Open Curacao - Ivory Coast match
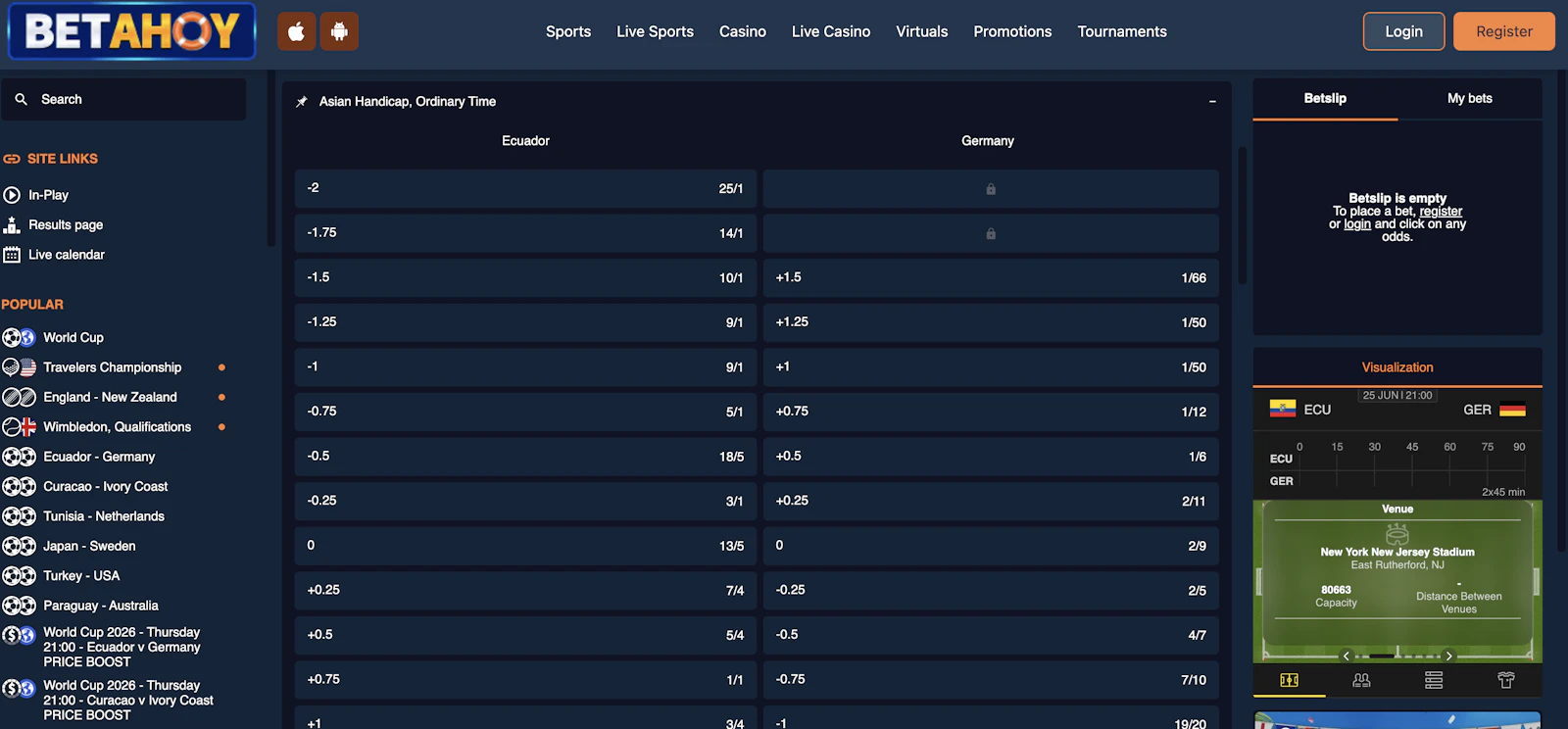 (105, 487)
